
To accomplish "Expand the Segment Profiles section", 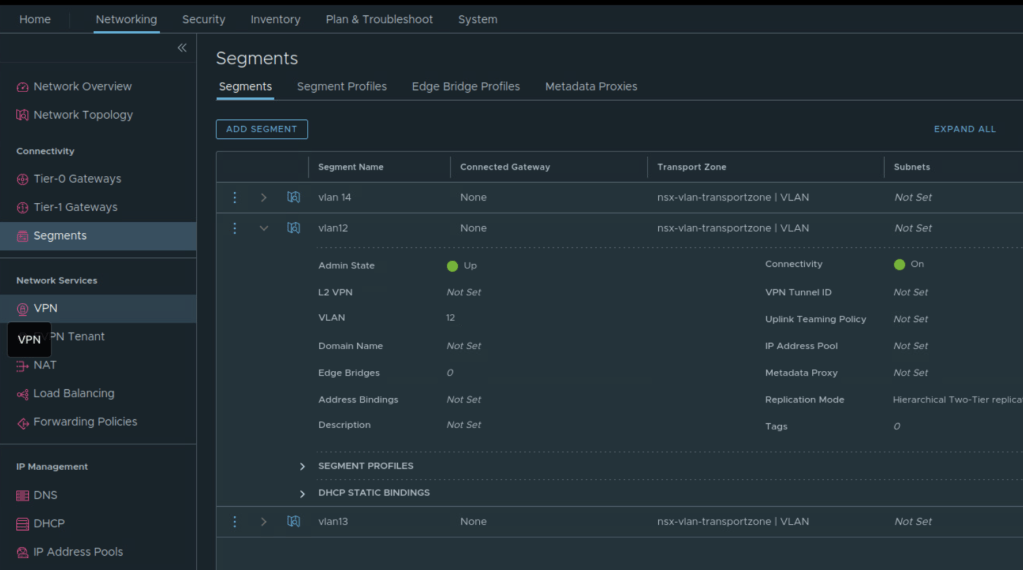I will click(x=303, y=466).
